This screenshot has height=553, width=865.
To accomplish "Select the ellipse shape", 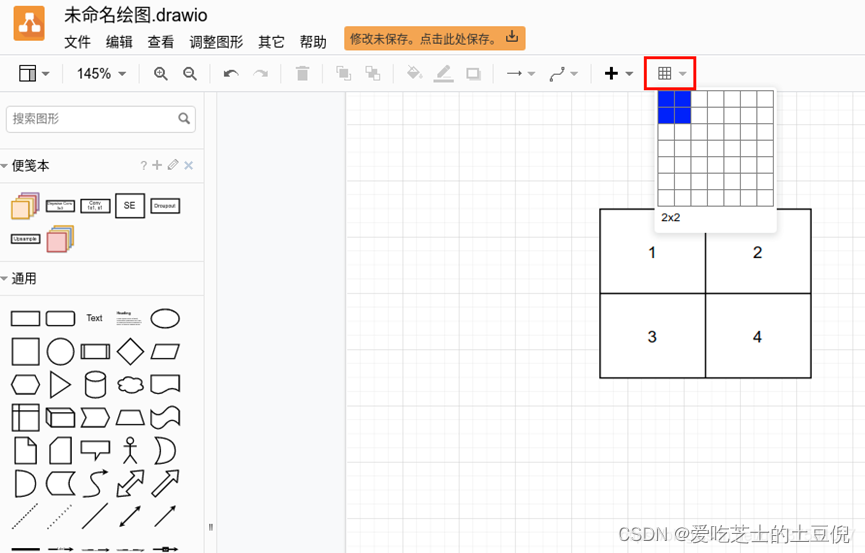I will (165, 318).
